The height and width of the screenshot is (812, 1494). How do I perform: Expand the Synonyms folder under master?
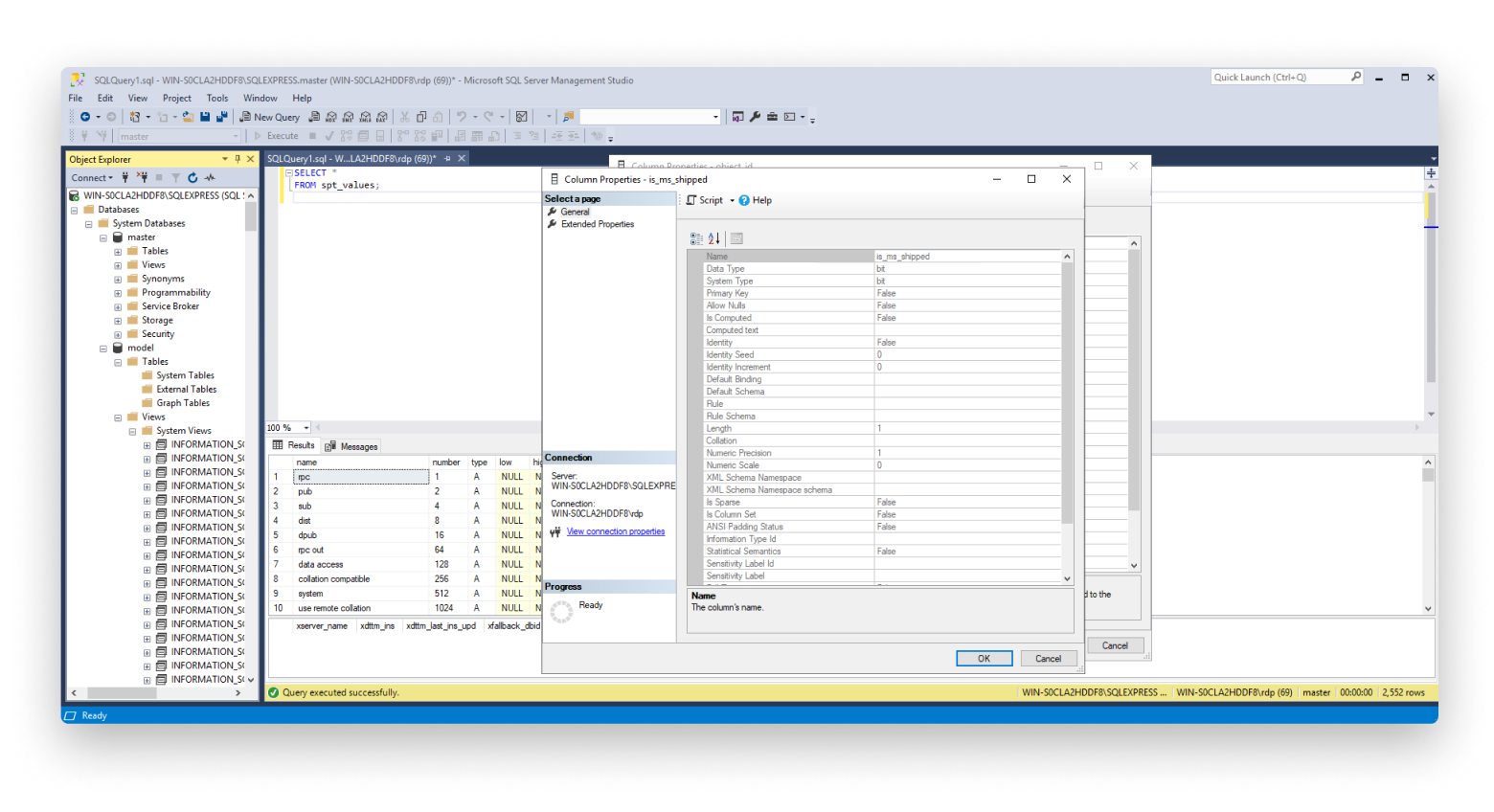[118, 279]
